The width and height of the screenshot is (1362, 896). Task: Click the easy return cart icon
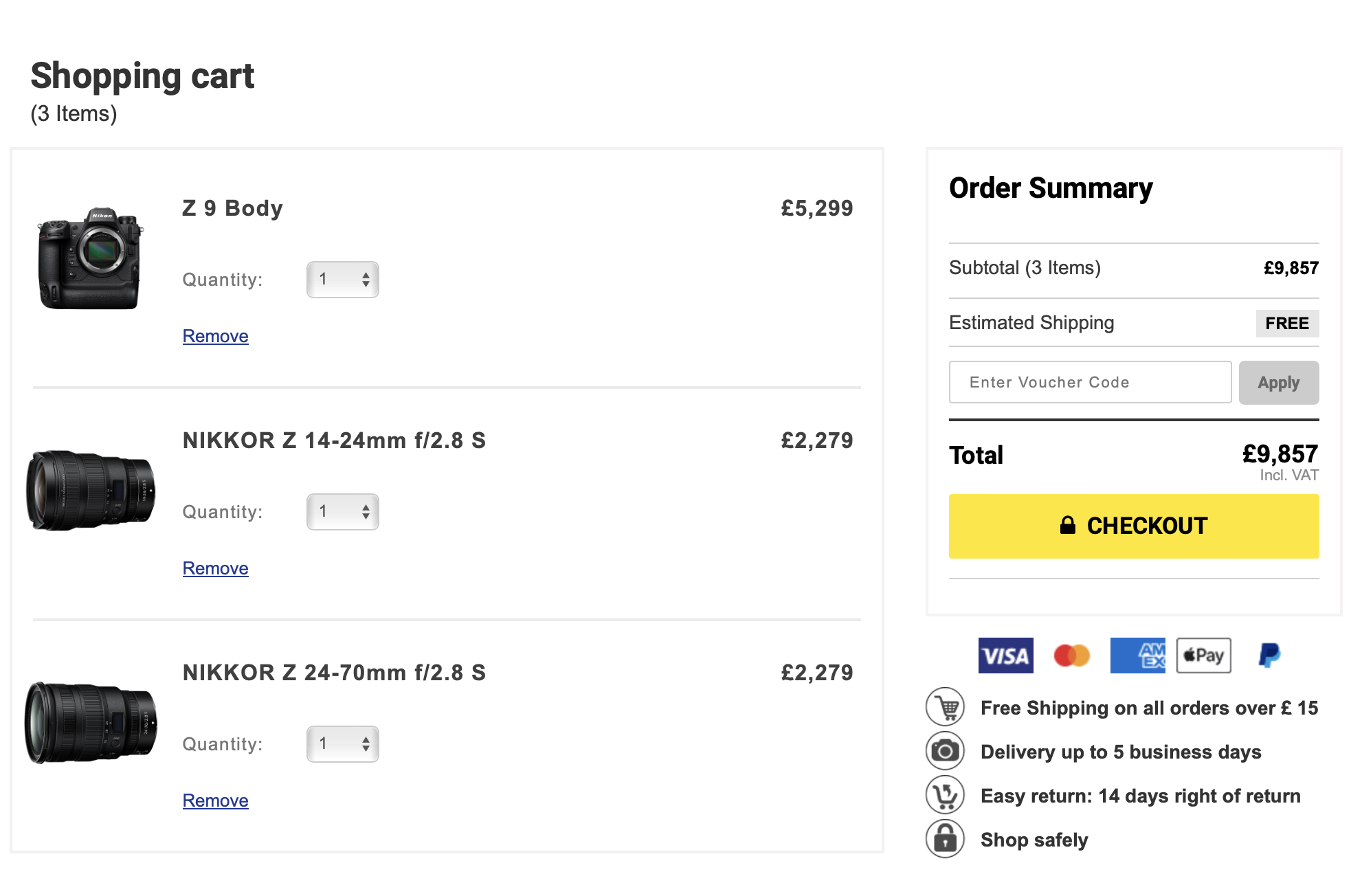click(x=946, y=795)
